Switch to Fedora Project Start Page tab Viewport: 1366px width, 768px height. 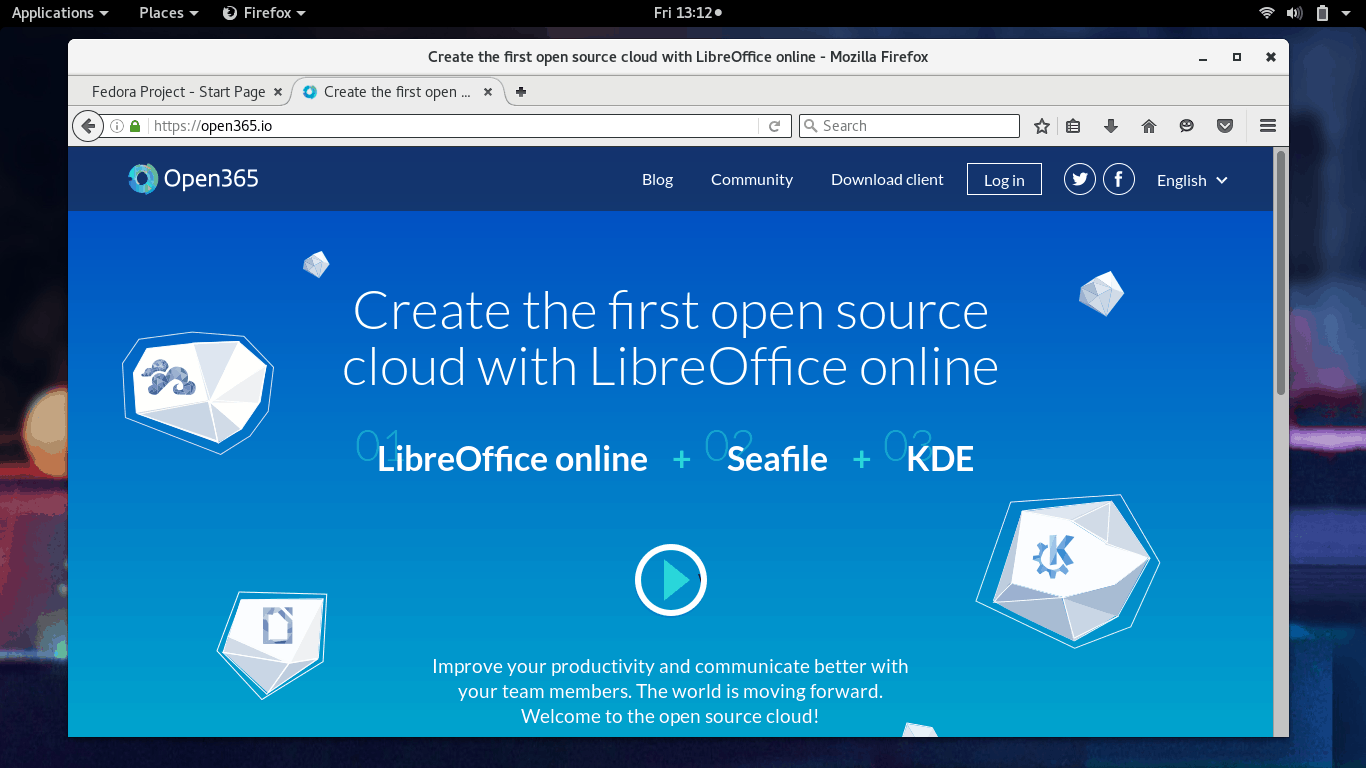pos(179,92)
